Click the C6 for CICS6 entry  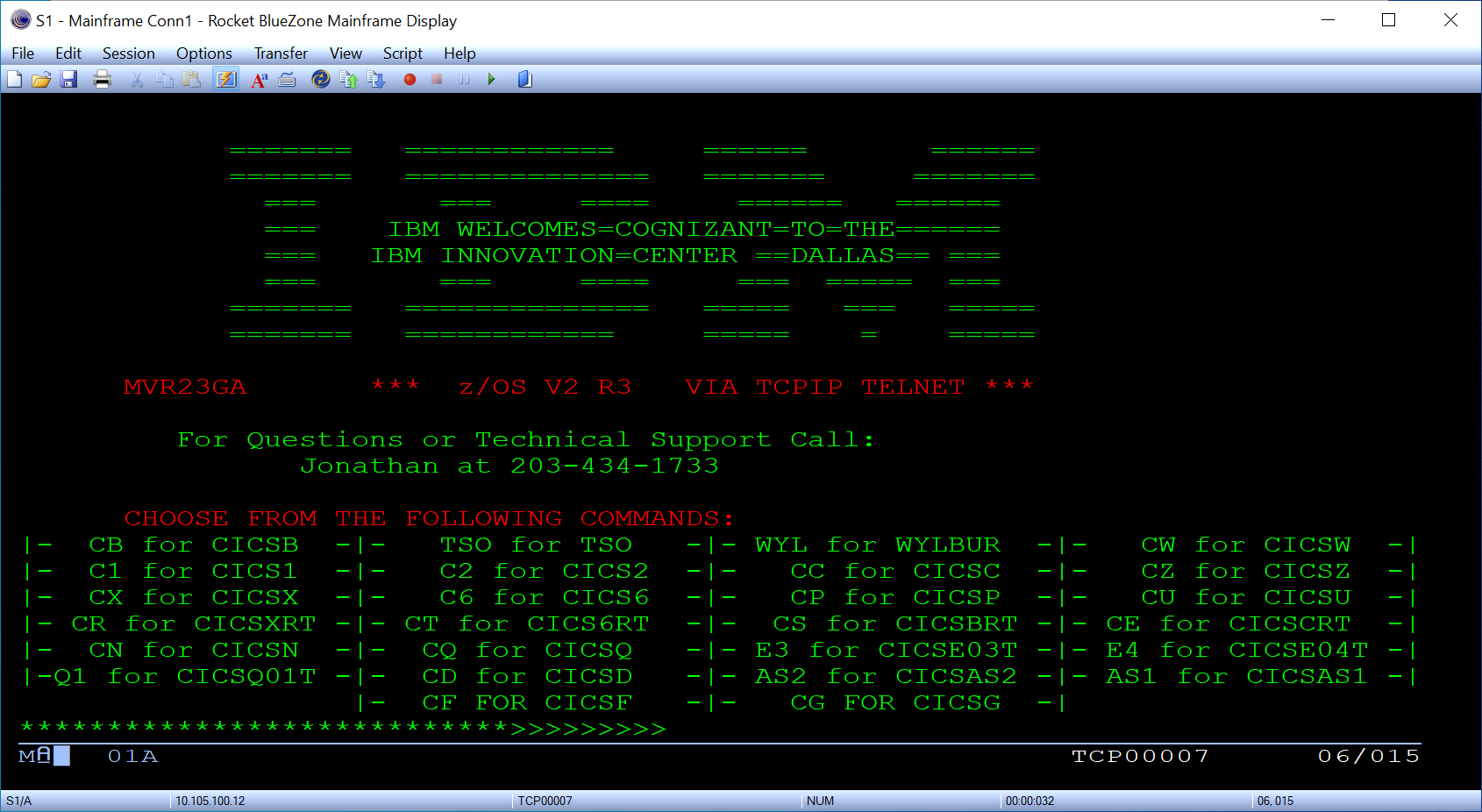(x=545, y=598)
